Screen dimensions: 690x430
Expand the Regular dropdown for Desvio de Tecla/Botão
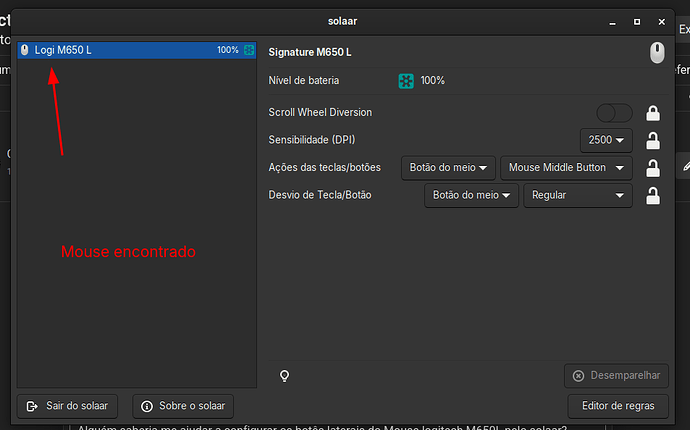tap(577, 195)
